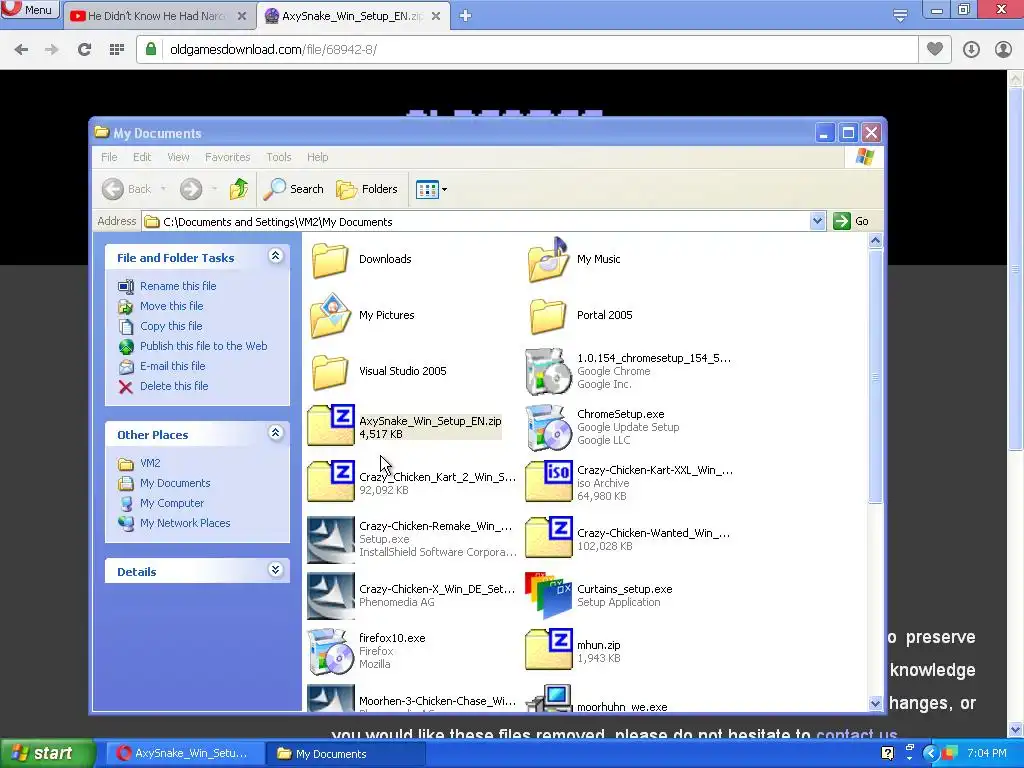Open the Edit menu
Screen dimensions: 1024x768
142,157
